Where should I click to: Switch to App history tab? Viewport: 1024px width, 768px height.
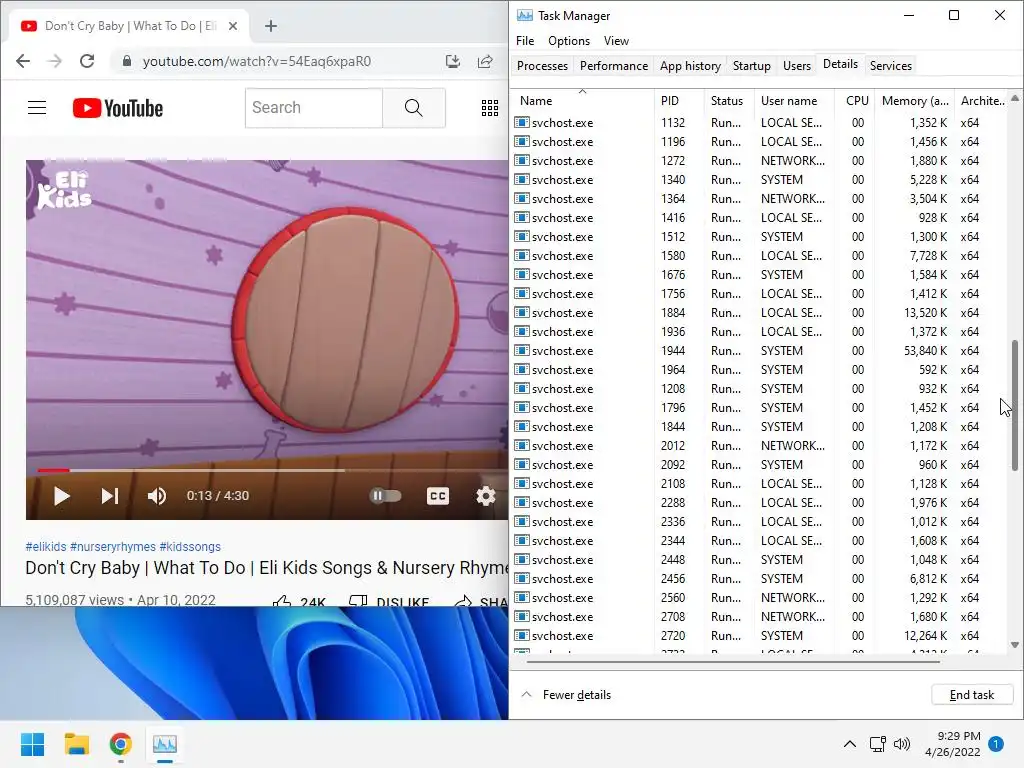[x=690, y=65]
